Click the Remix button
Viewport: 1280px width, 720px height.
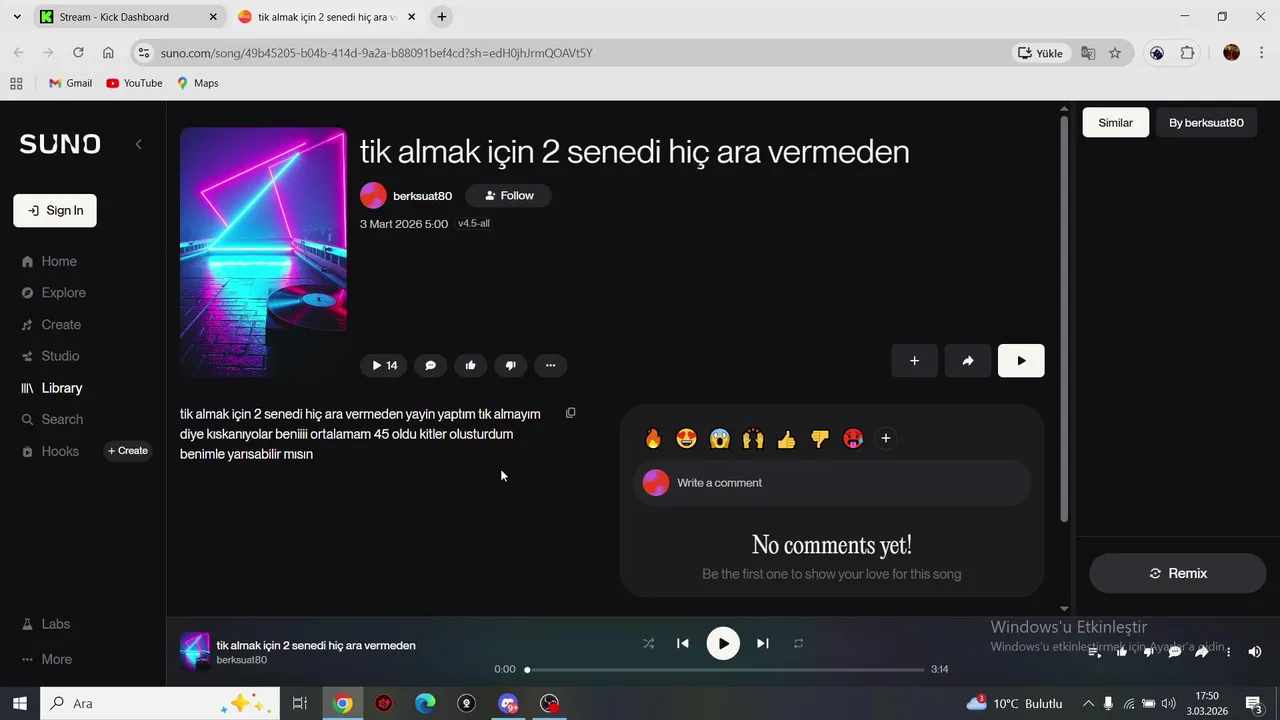pyautogui.click(x=1178, y=573)
